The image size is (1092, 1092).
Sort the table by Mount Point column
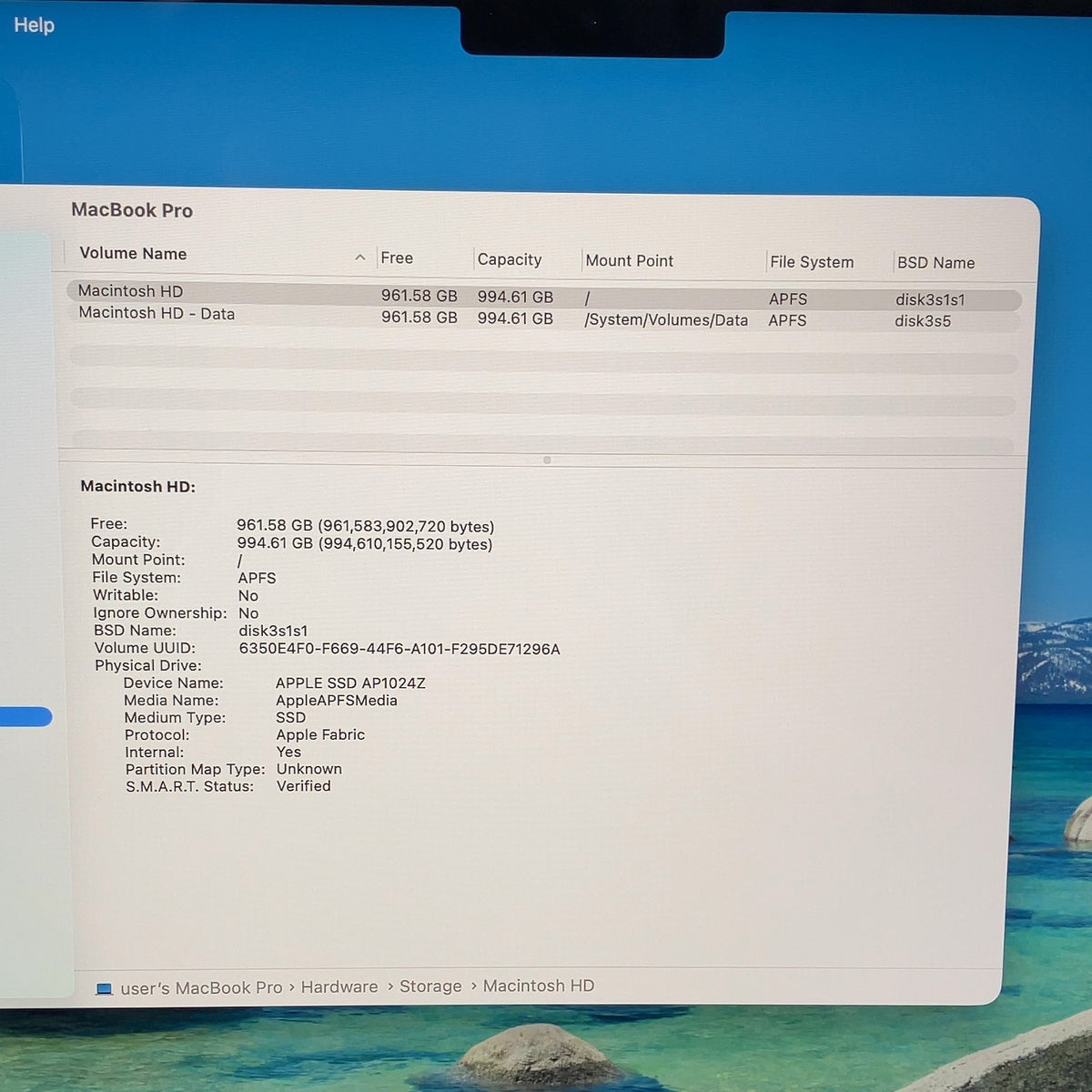click(x=630, y=260)
